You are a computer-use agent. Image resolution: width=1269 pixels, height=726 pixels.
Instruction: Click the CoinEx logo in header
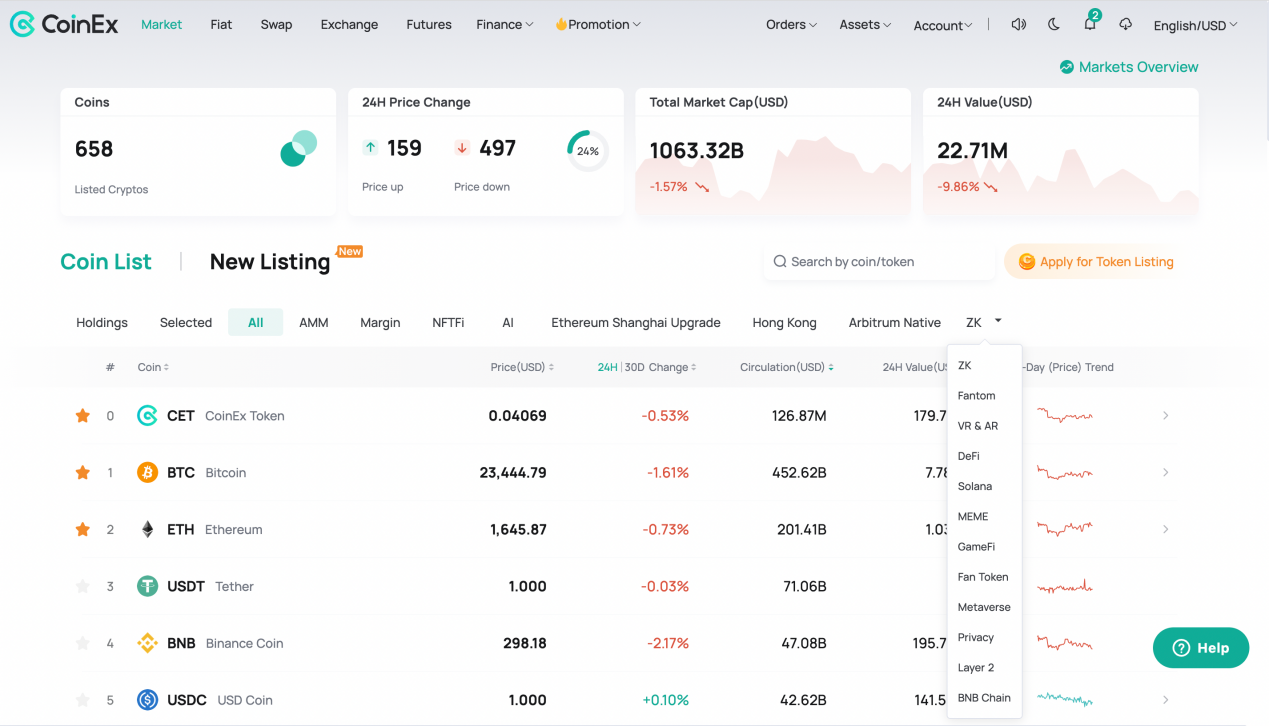tap(64, 24)
